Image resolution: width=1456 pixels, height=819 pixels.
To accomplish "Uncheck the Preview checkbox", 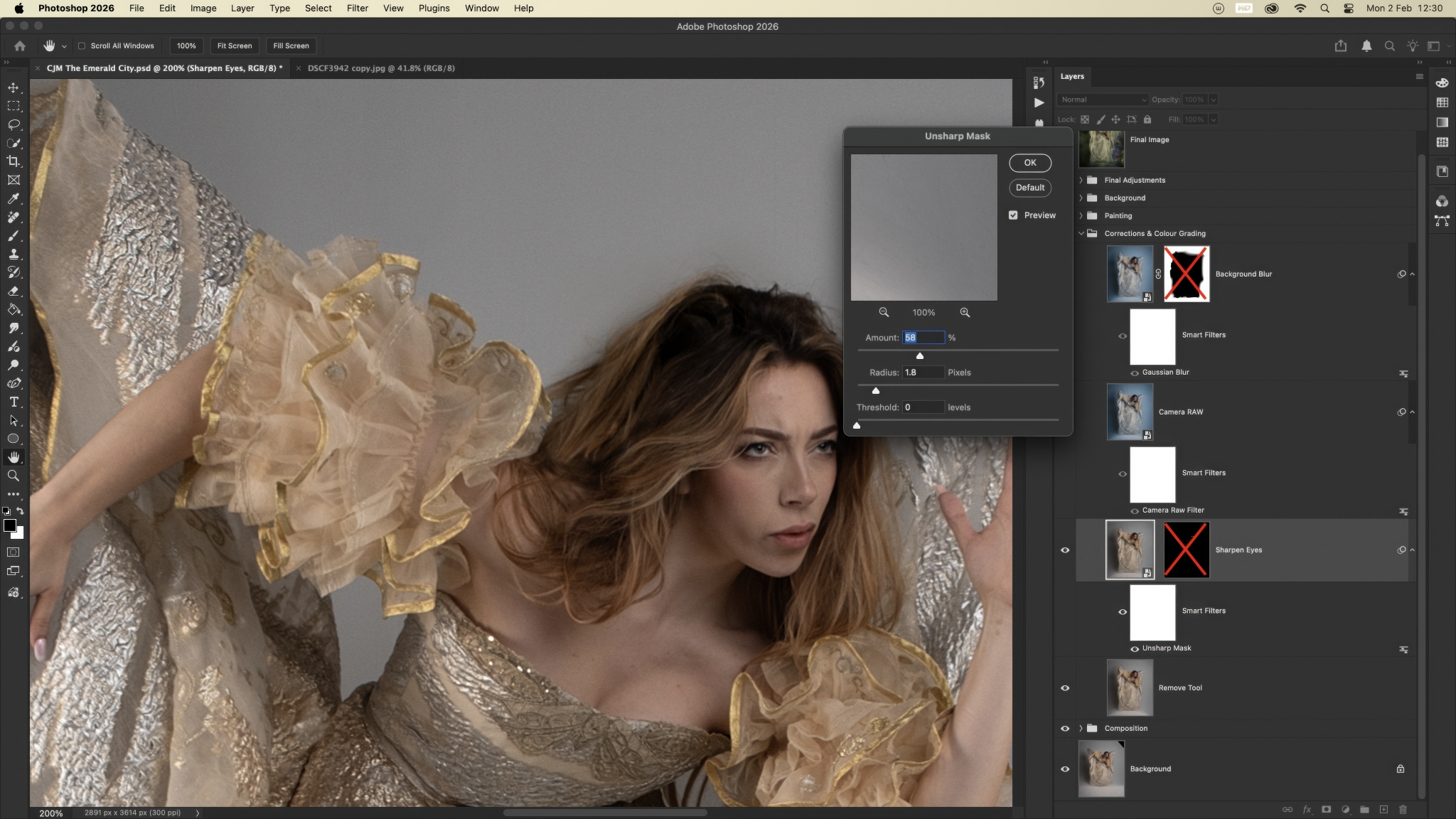I will (1013, 215).
